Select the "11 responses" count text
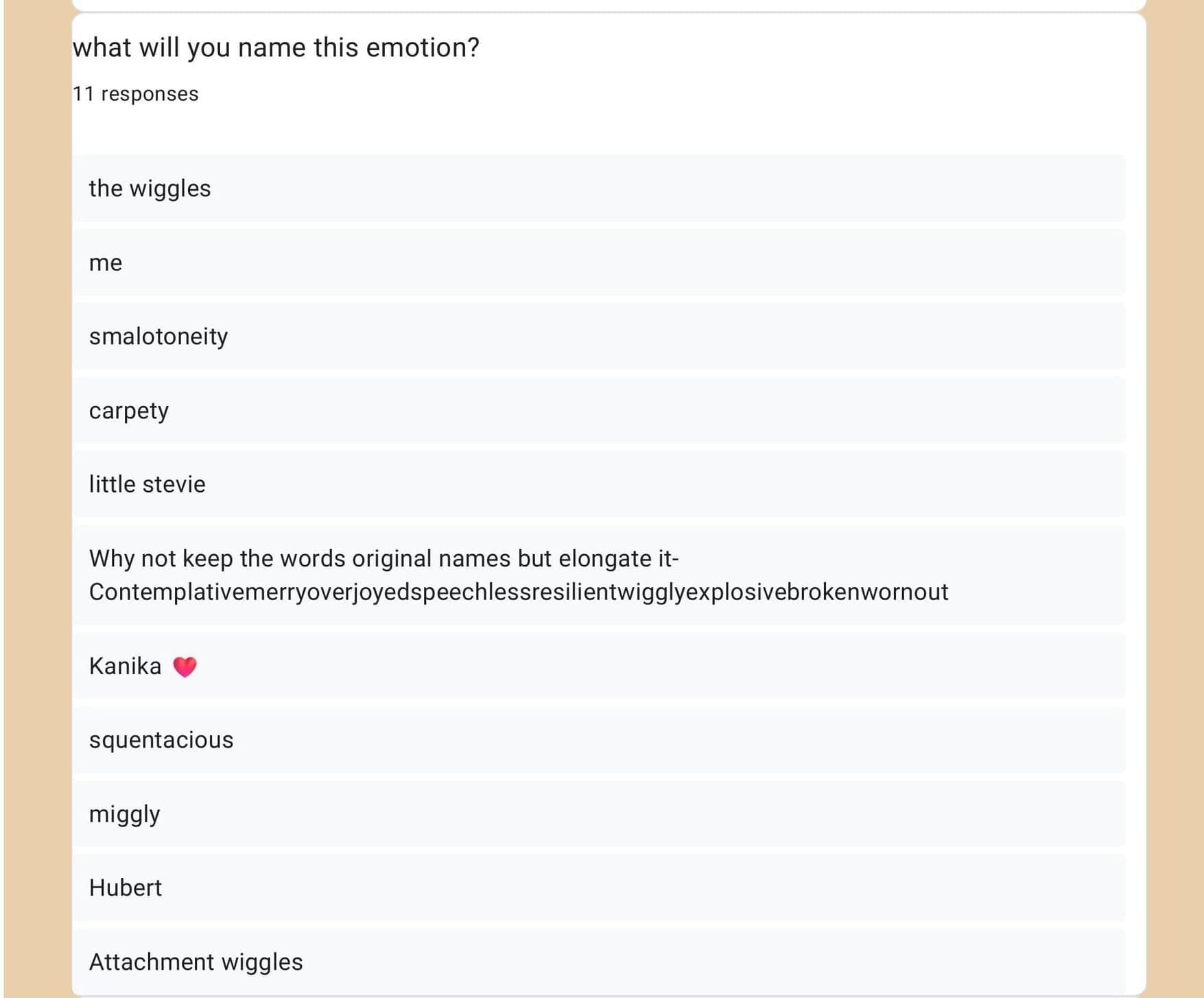This screenshot has width=1204, height=998. (135, 94)
